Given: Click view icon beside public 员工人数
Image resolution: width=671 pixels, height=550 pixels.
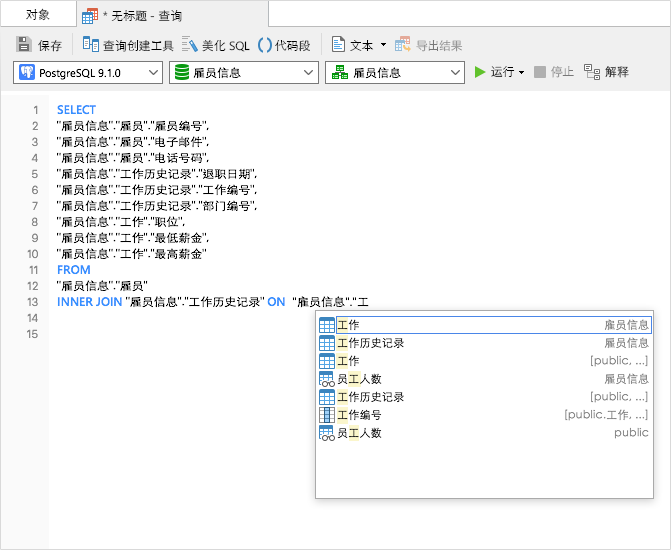Looking at the screenshot, I should click(x=327, y=433).
